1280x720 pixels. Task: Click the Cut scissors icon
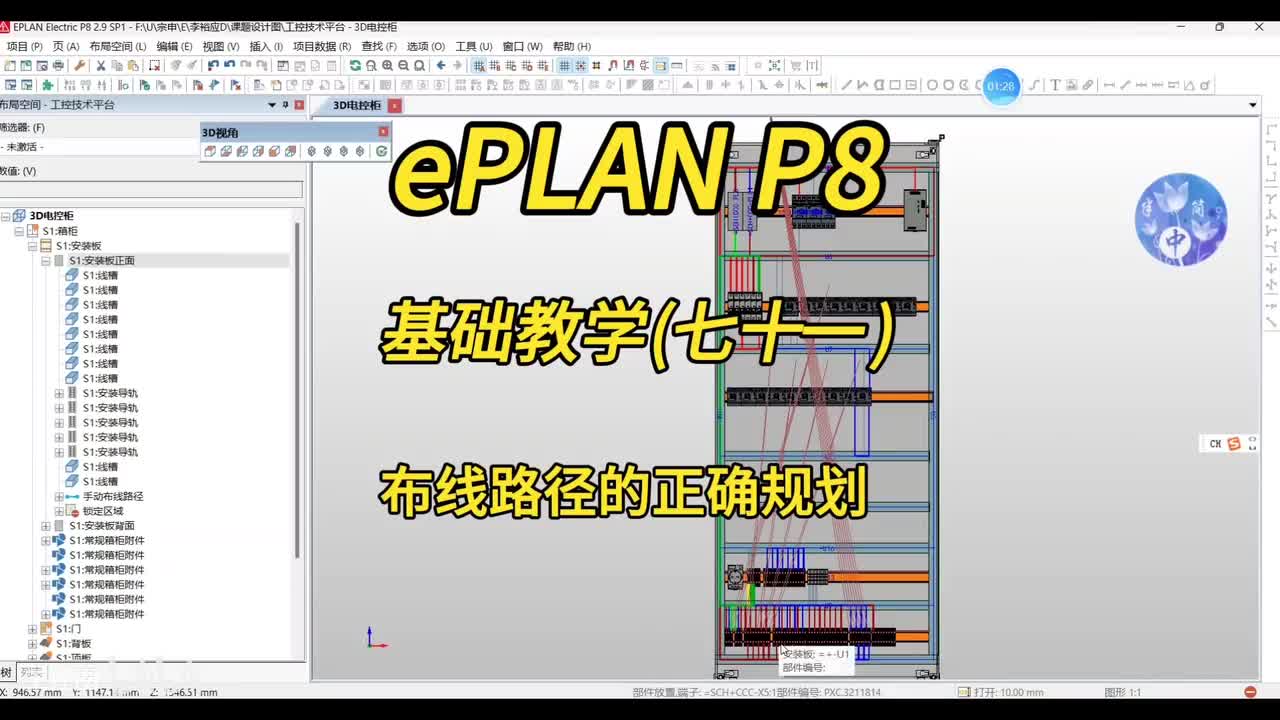101,65
